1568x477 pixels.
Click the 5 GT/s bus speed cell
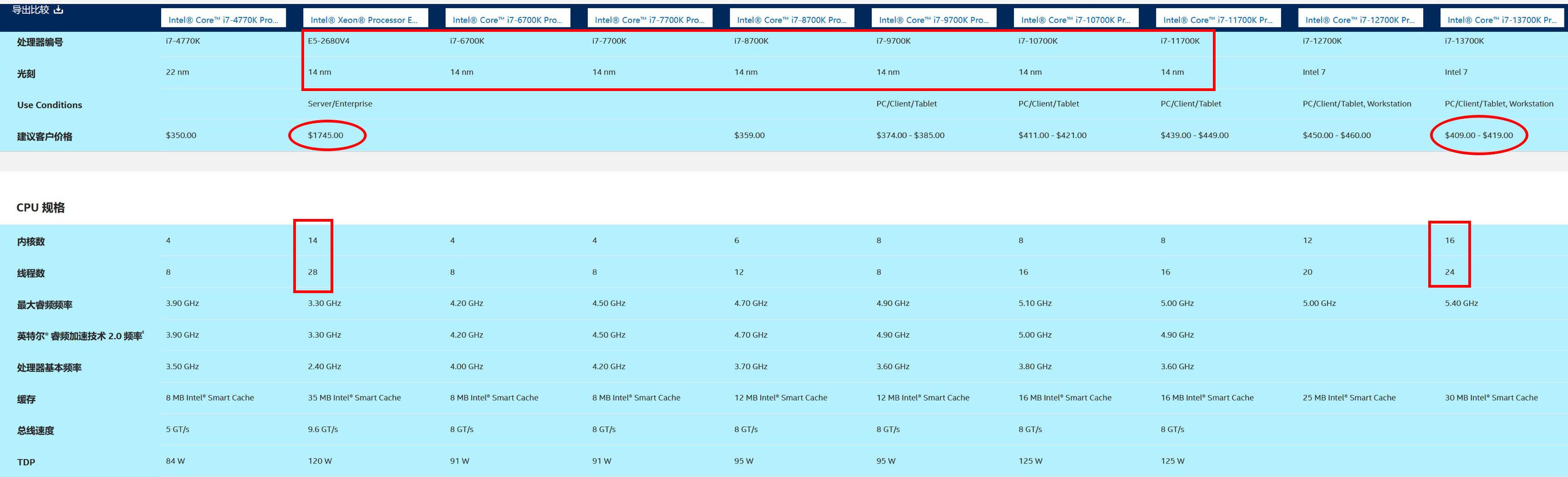(177, 429)
